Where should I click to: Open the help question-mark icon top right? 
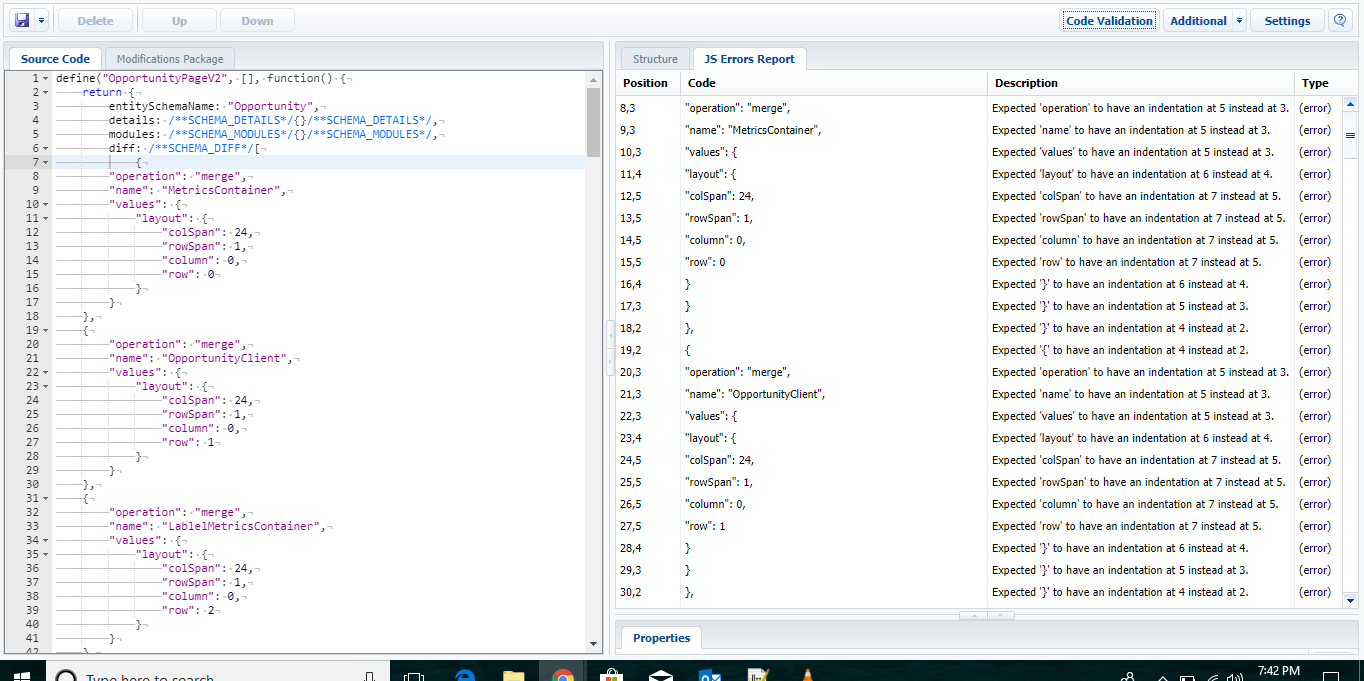tap(1340, 19)
